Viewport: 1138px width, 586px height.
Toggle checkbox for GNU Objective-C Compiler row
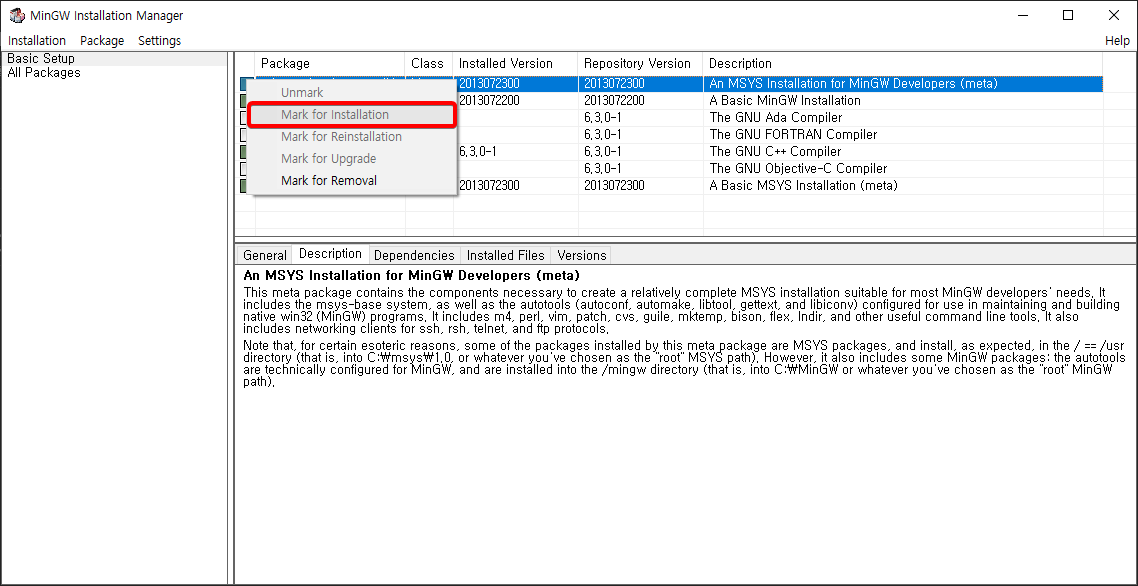244,168
